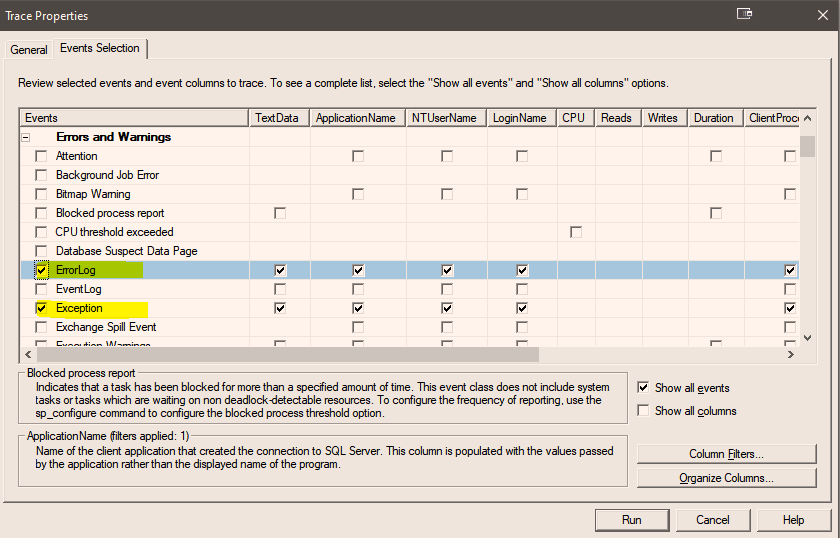
Task: Check TextData for the EventLog row
Action: pos(280,289)
